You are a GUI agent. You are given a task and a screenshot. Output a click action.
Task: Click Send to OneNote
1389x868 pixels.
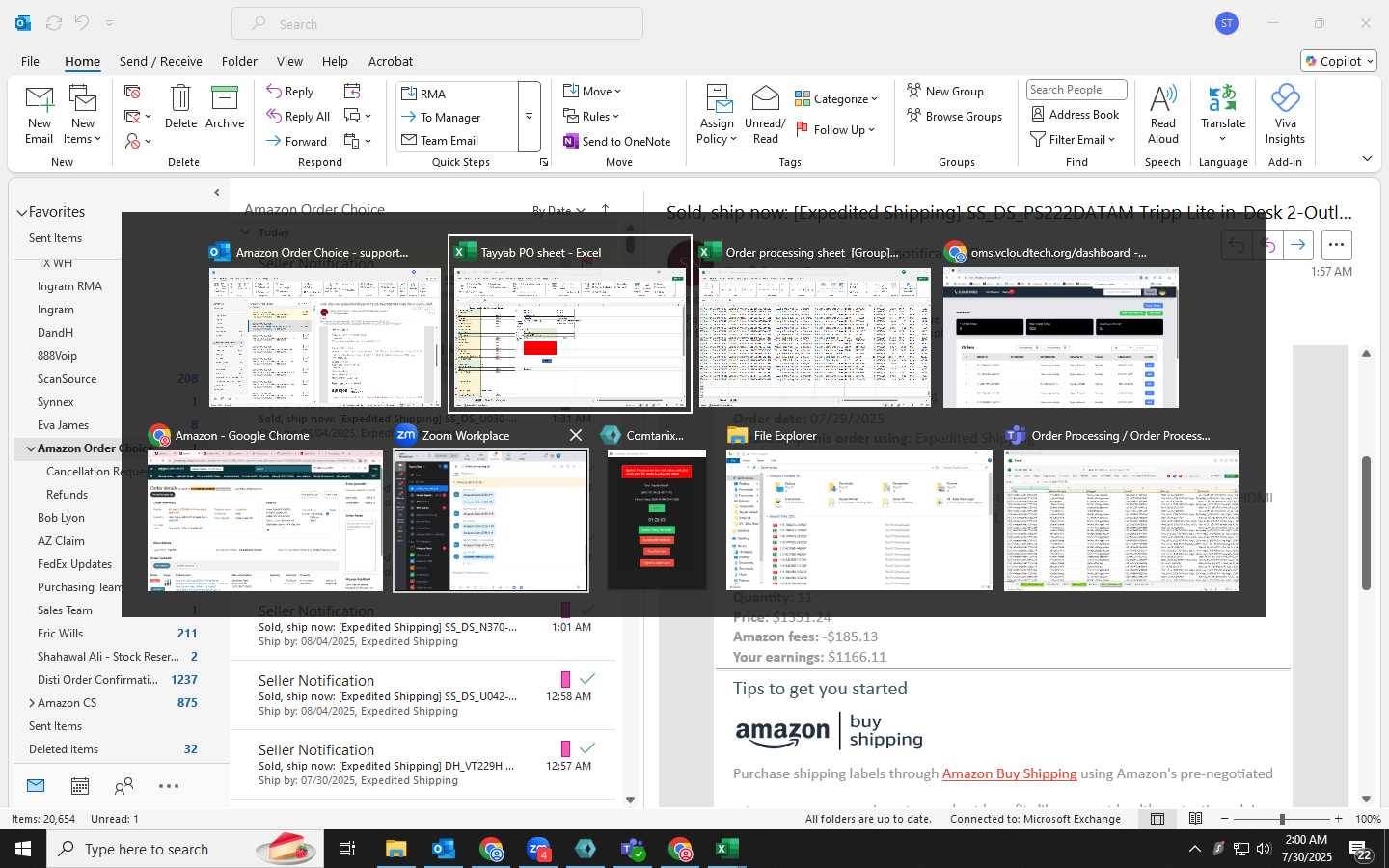click(616, 141)
